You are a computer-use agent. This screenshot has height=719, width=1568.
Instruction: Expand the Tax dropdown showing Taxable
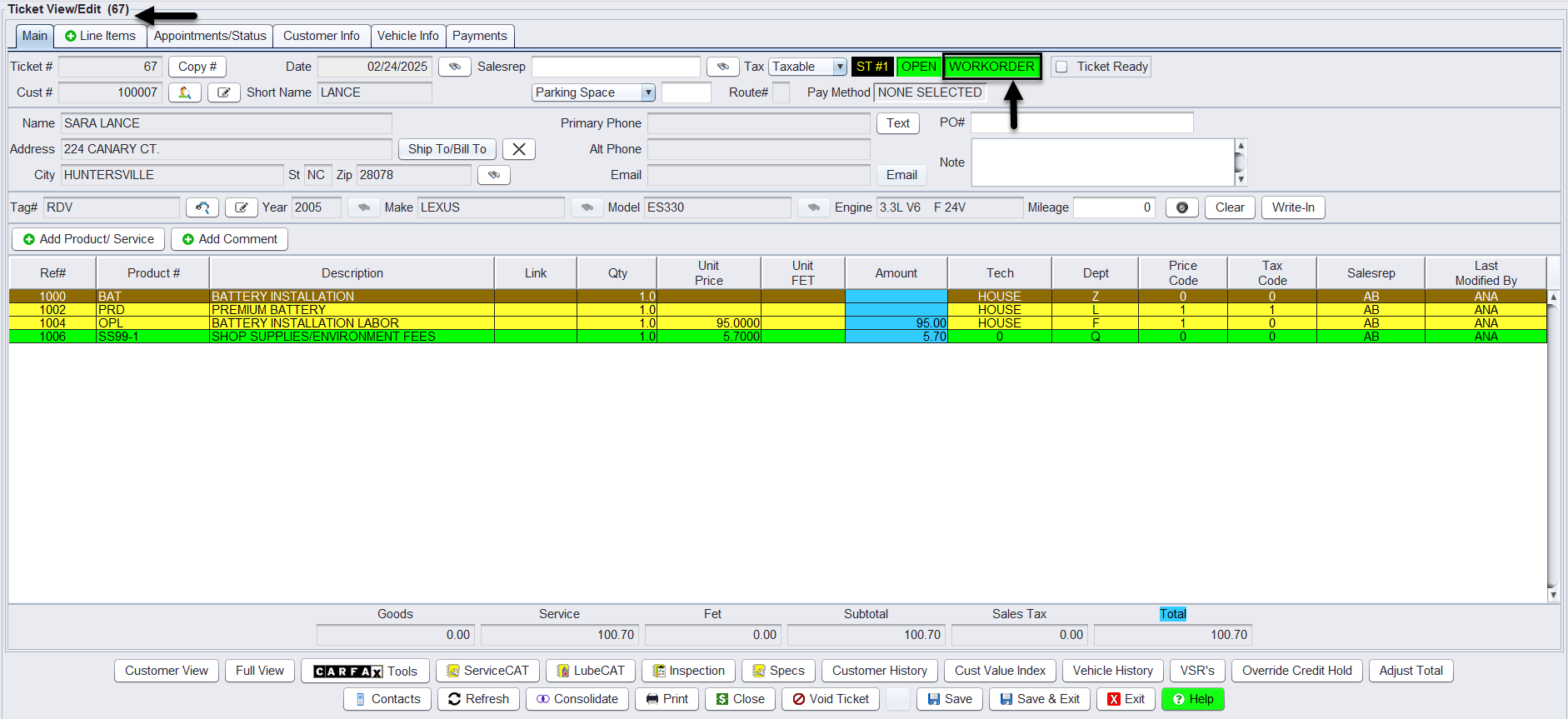(x=840, y=67)
